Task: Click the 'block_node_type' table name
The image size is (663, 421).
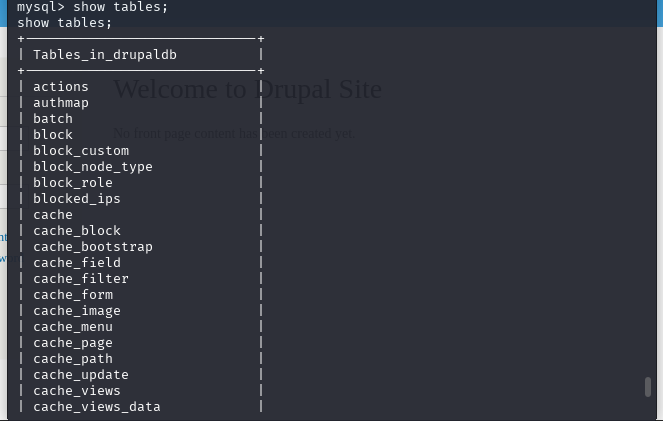Action: [x=93, y=167]
